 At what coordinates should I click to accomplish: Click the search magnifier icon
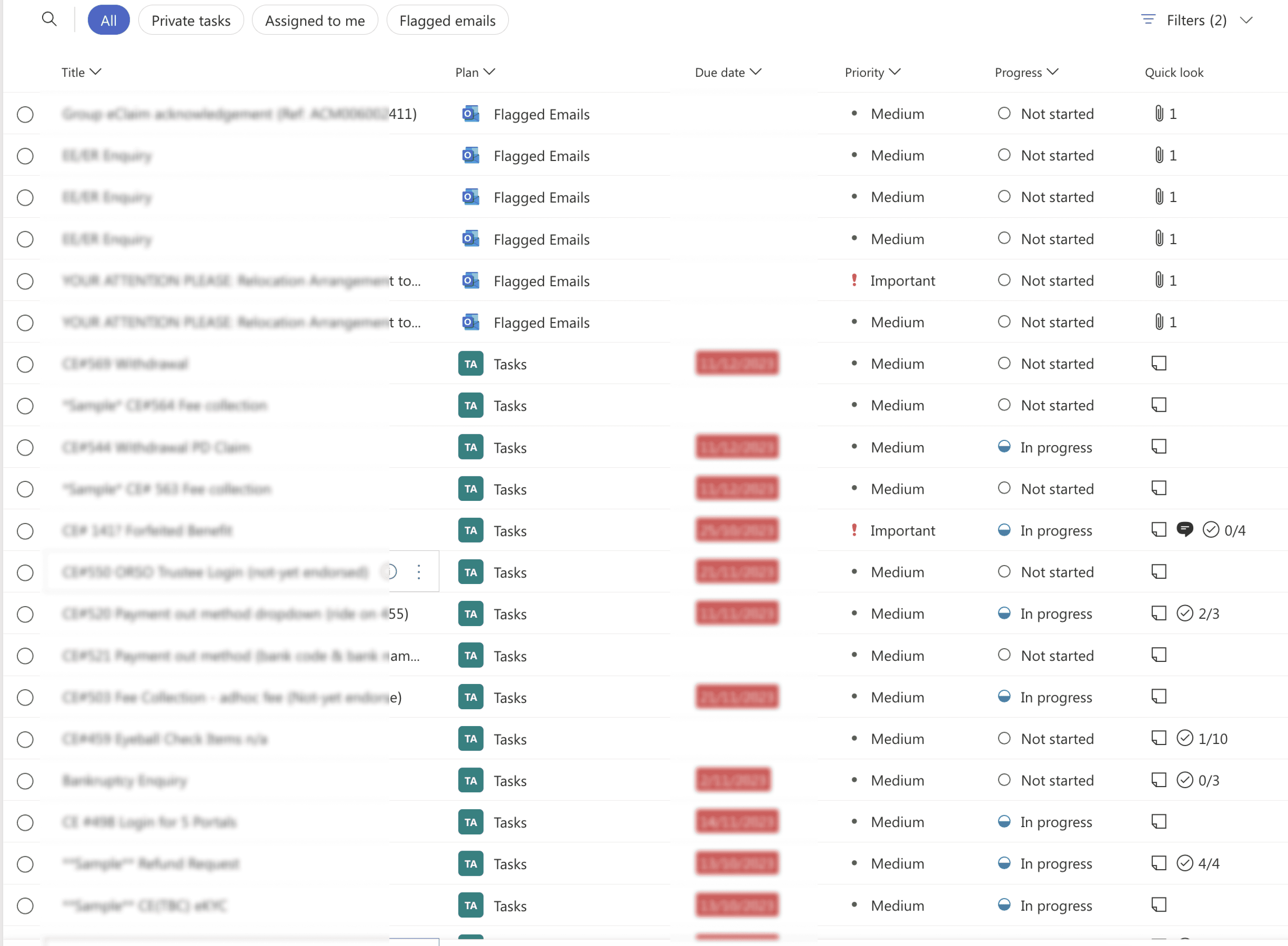click(49, 20)
